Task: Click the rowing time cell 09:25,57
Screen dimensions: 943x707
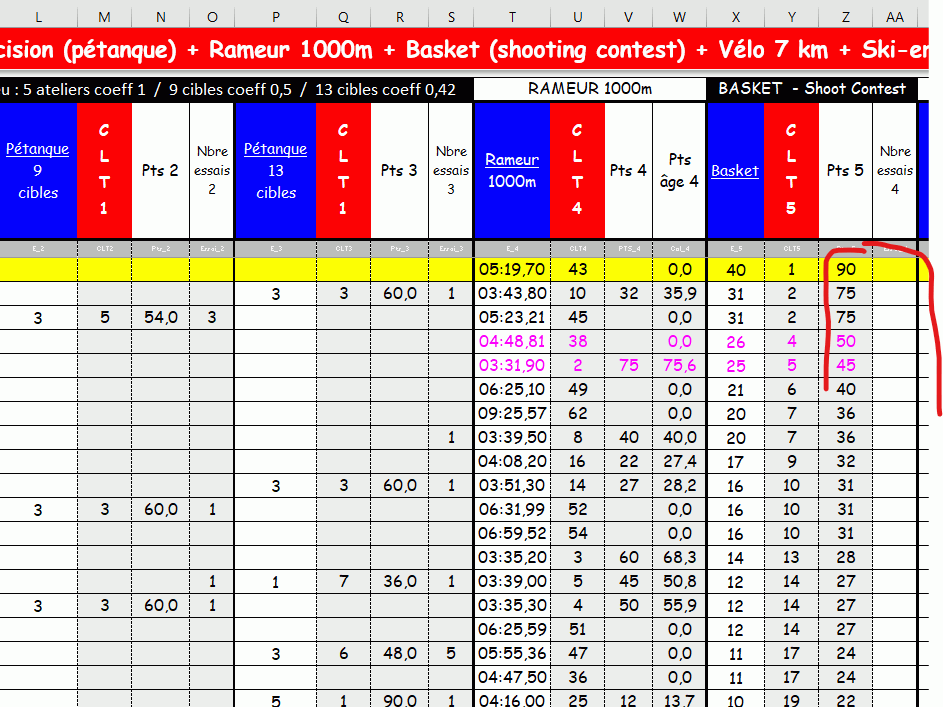Action: coord(512,414)
